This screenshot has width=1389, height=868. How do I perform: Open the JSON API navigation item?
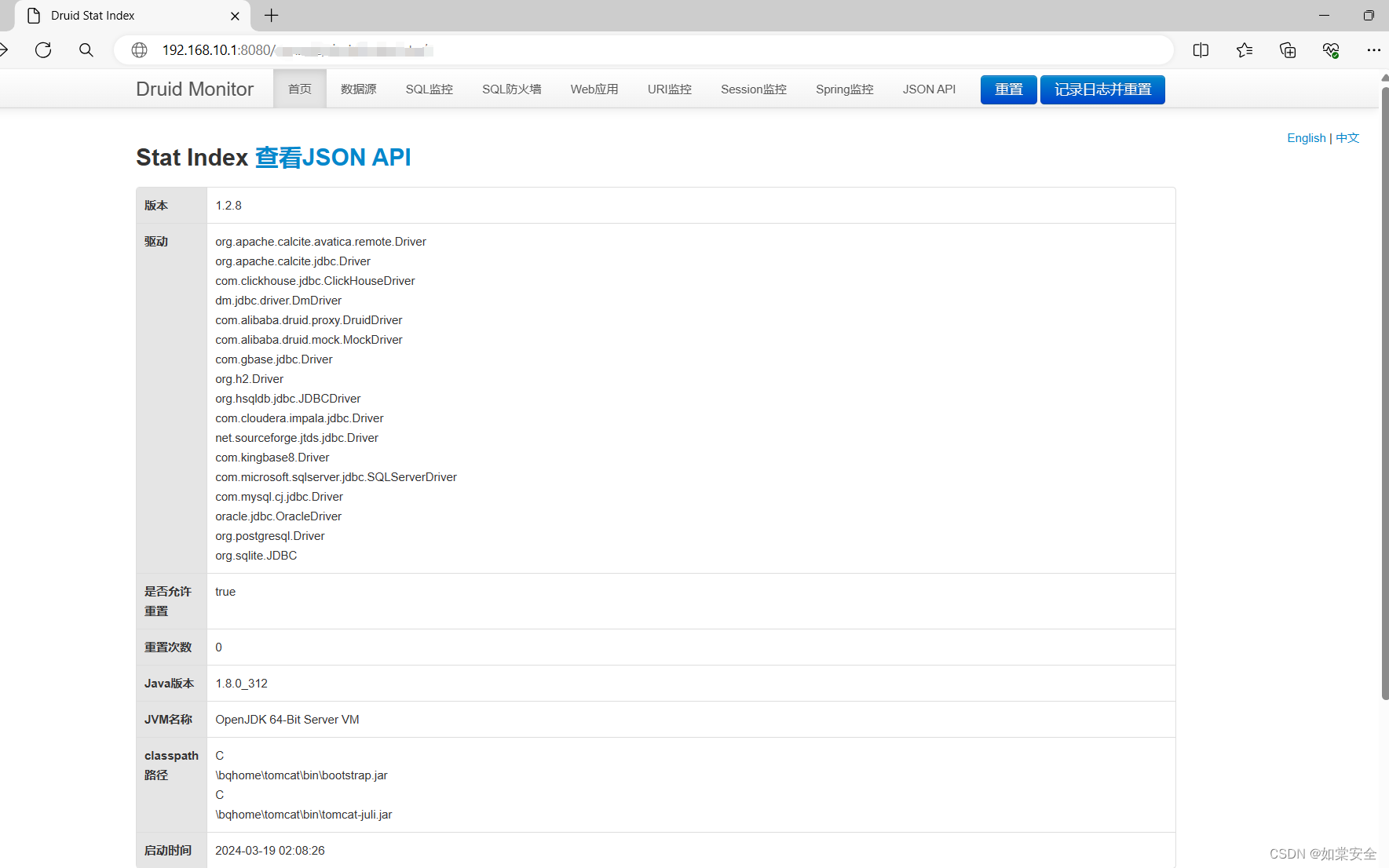coord(929,89)
